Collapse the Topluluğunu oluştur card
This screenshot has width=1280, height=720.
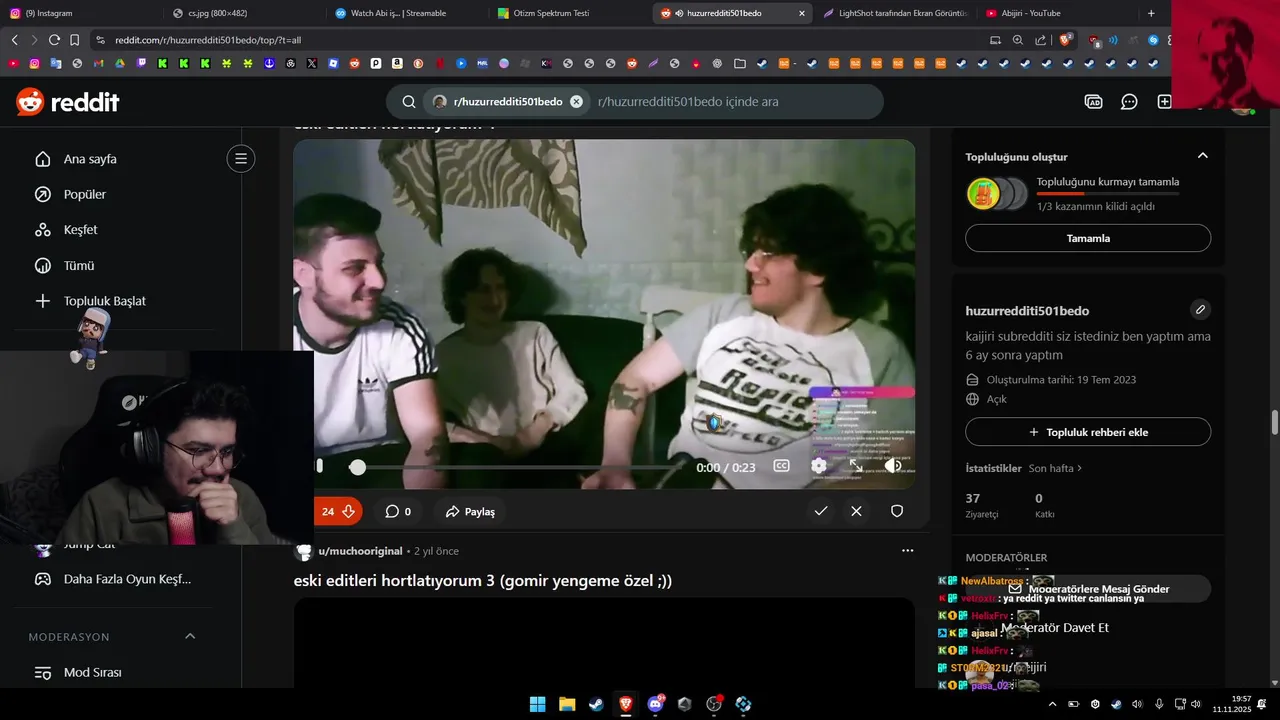click(x=1202, y=156)
